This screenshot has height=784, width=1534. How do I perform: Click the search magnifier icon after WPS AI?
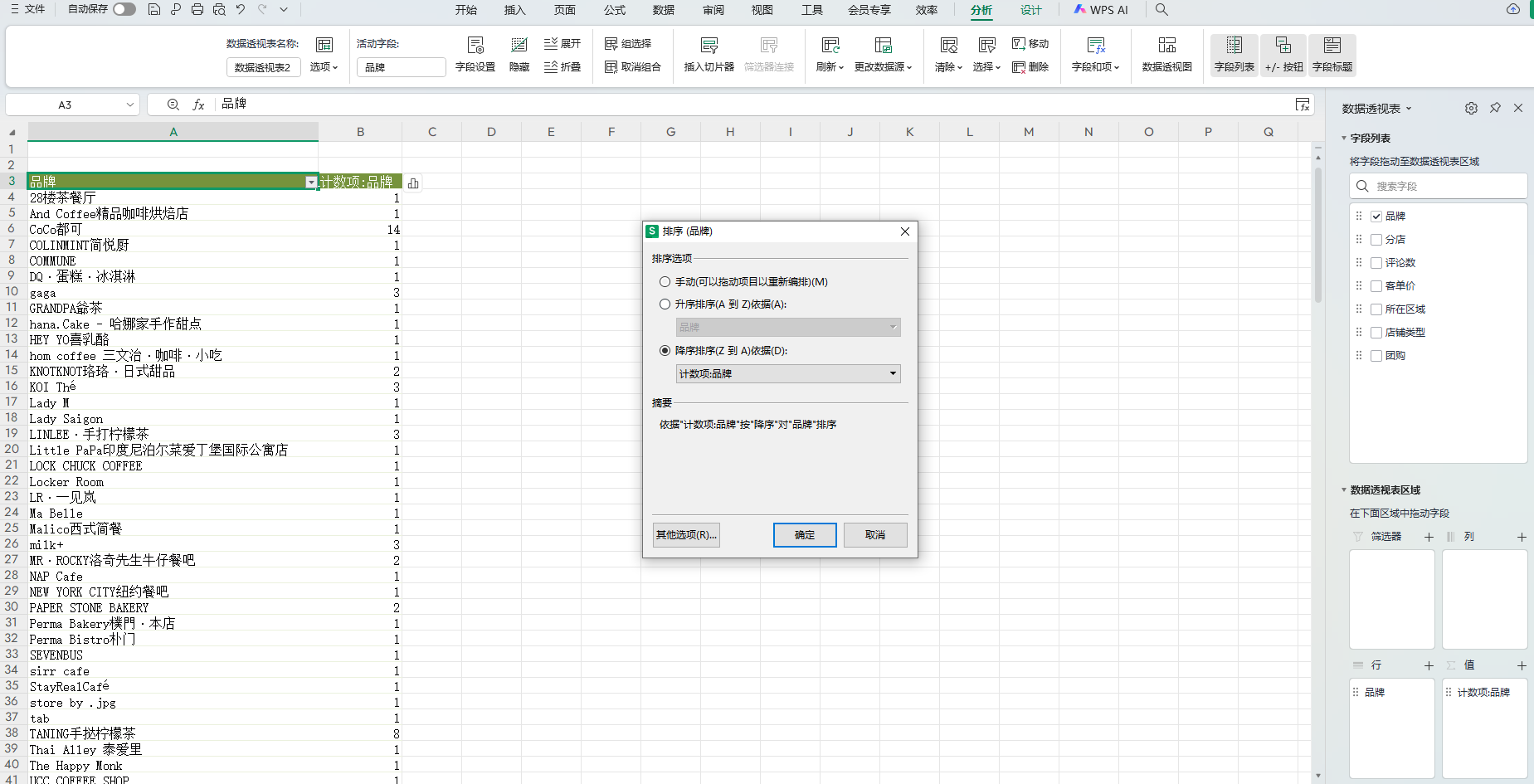[1161, 9]
